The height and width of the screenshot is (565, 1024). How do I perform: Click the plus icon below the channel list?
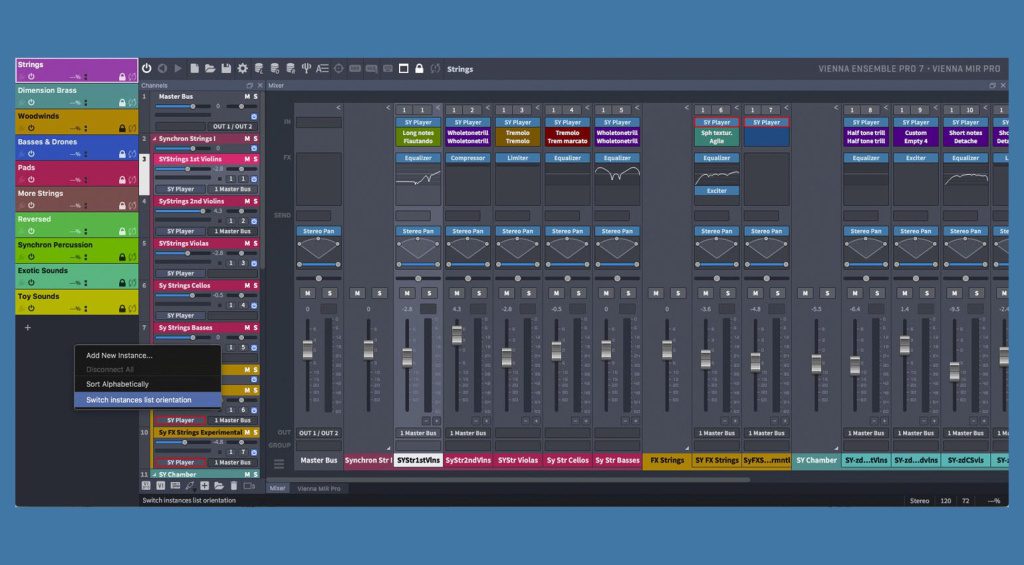coord(204,486)
